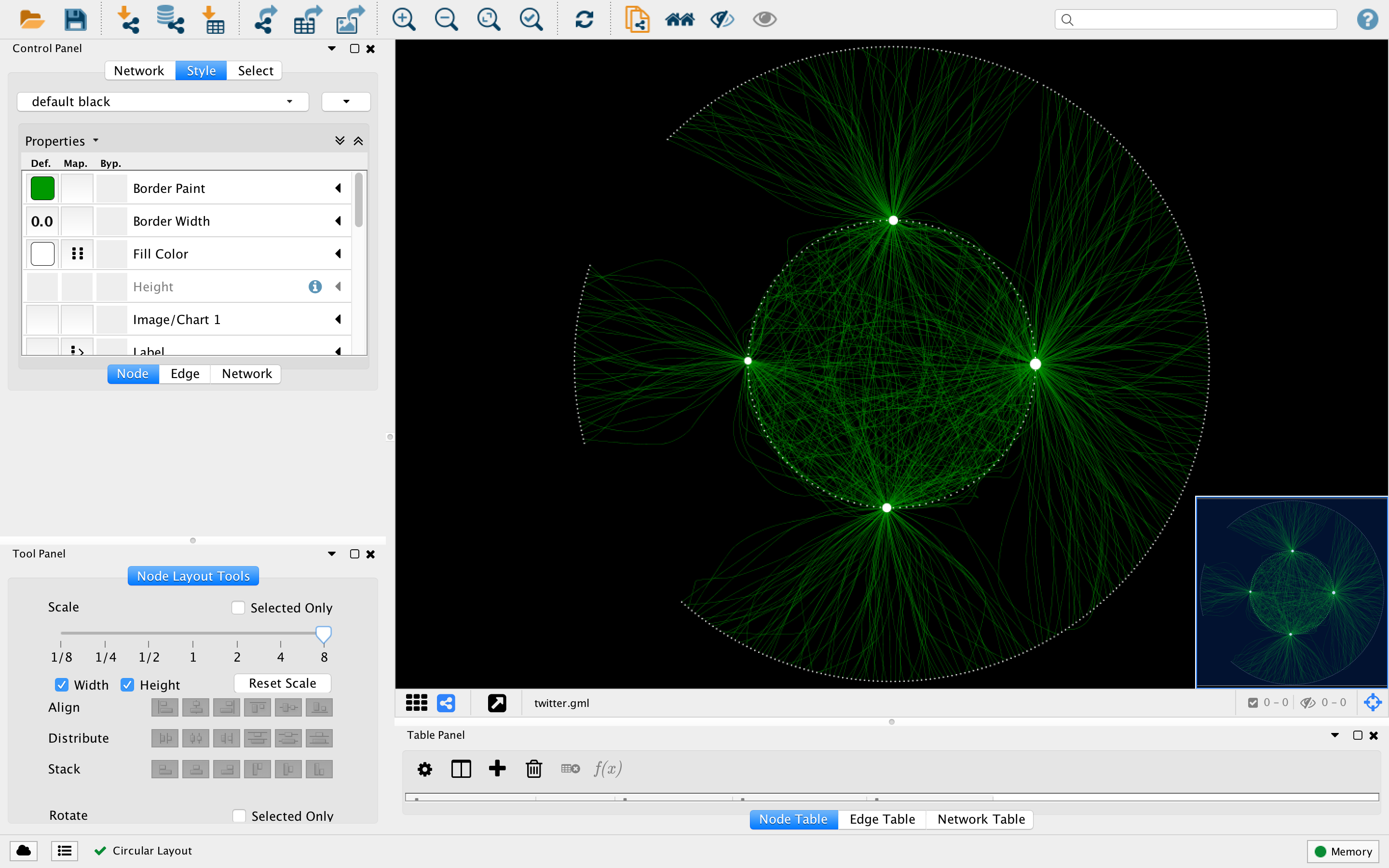Viewport: 1389px width, 868px height.
Task: Select the Import Network From File tool
Action: coord(129,19)
